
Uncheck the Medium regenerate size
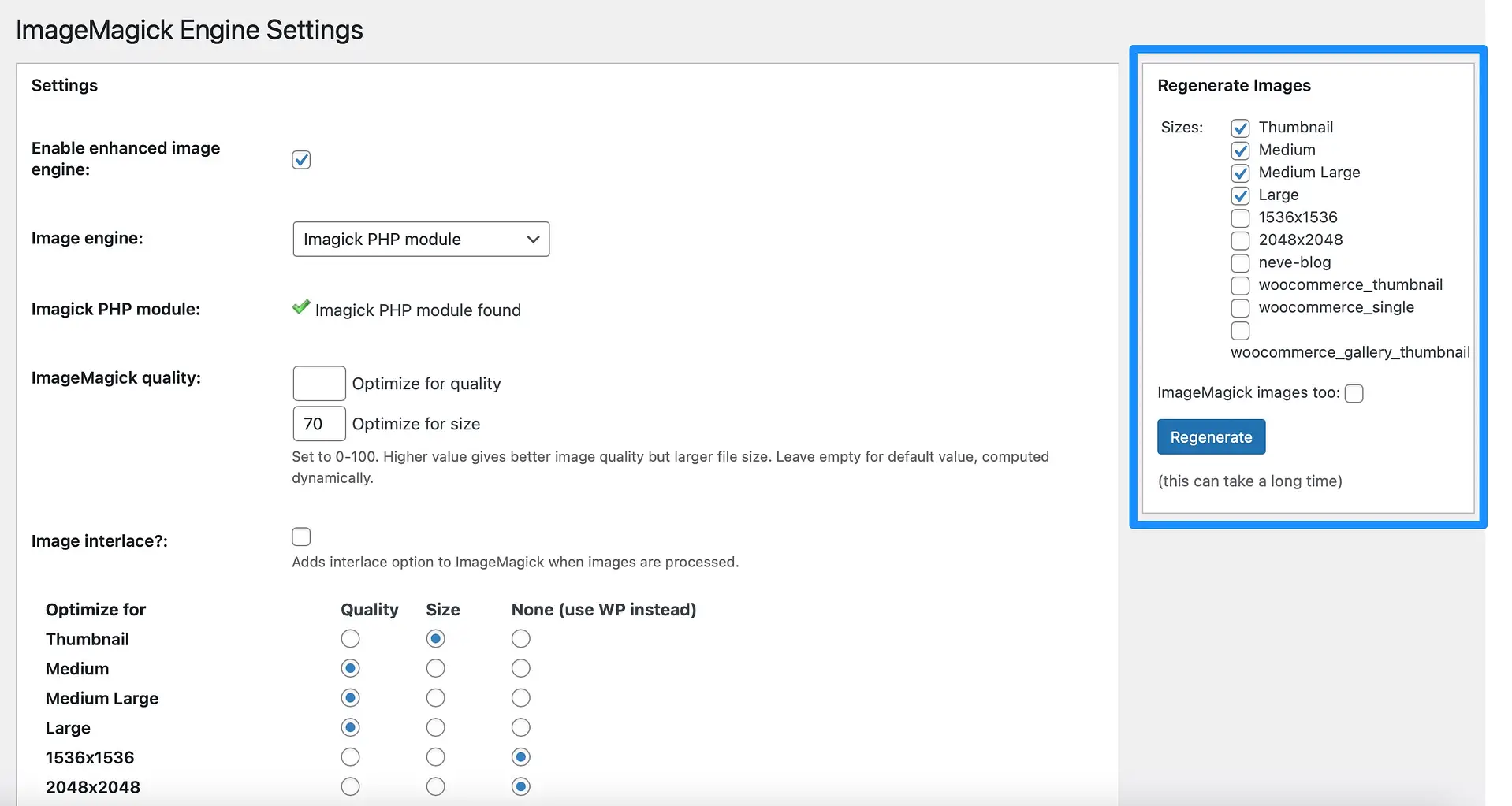tap(1240, 150)
